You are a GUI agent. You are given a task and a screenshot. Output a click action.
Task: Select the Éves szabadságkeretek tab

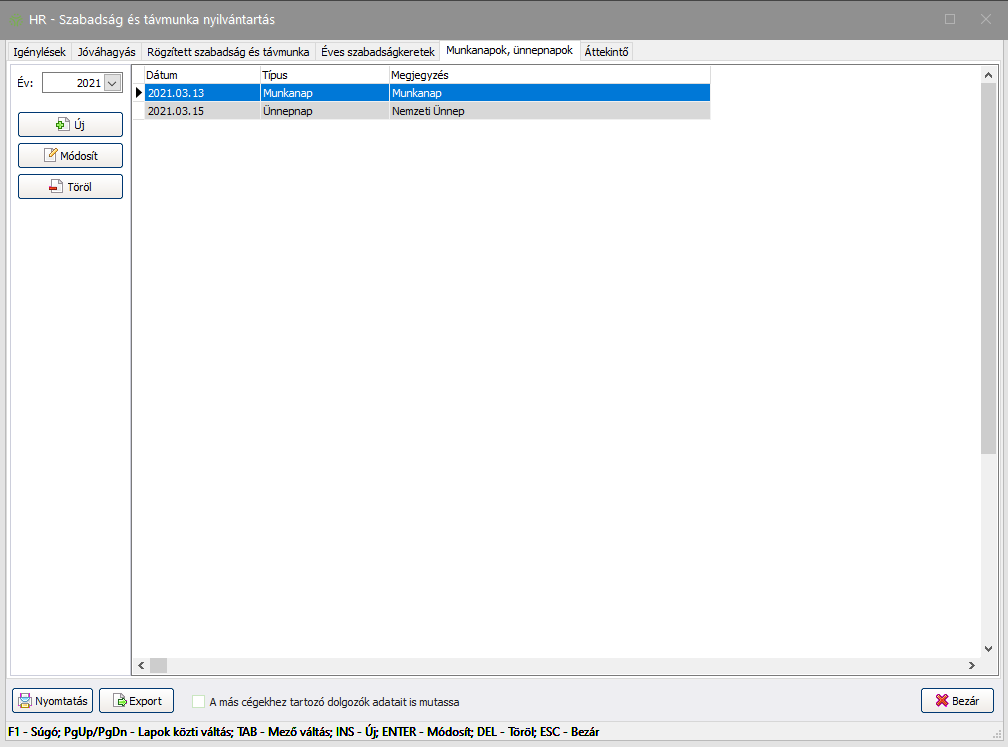coord(377,51)
